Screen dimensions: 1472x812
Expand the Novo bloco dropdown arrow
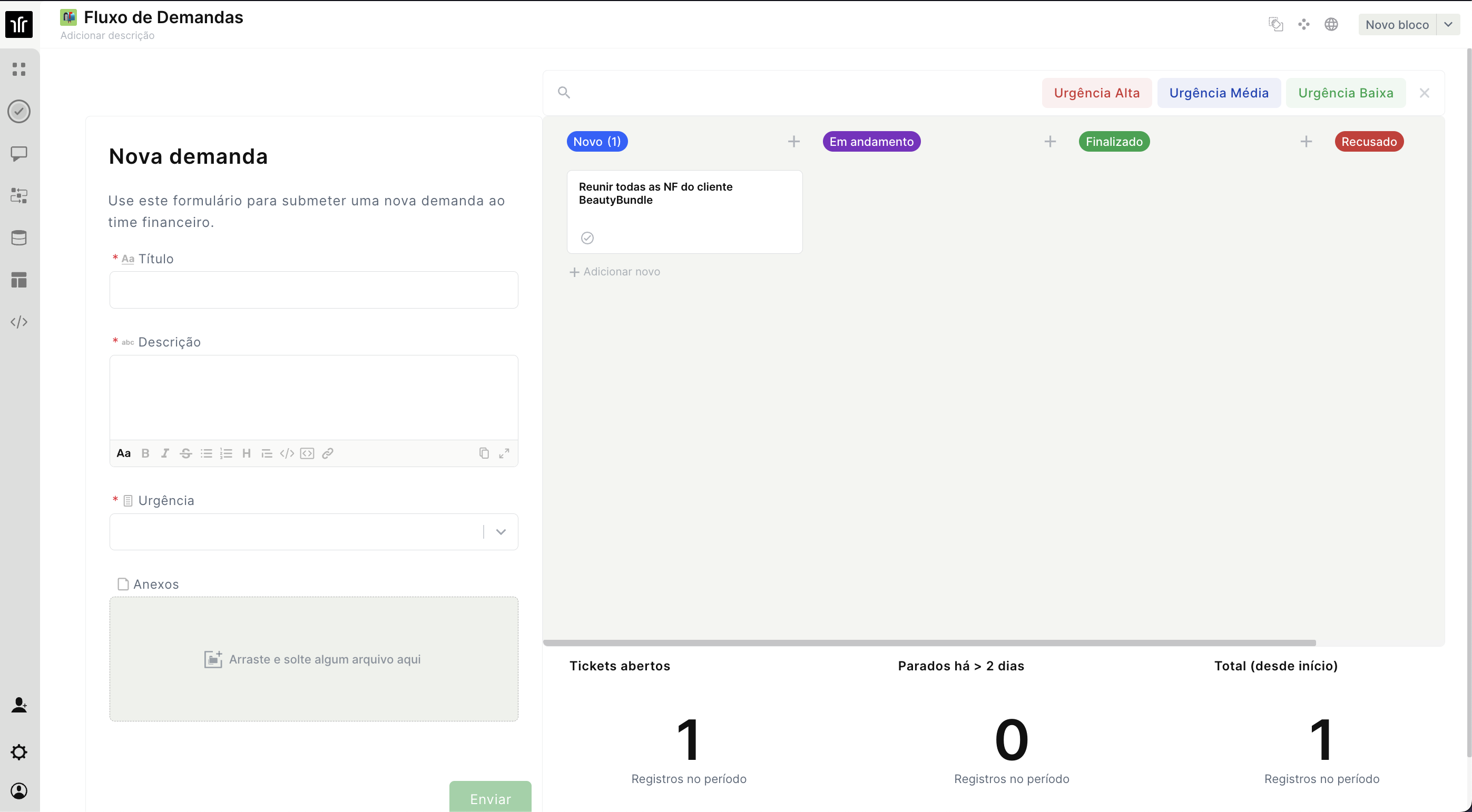tap(1448, 25)
